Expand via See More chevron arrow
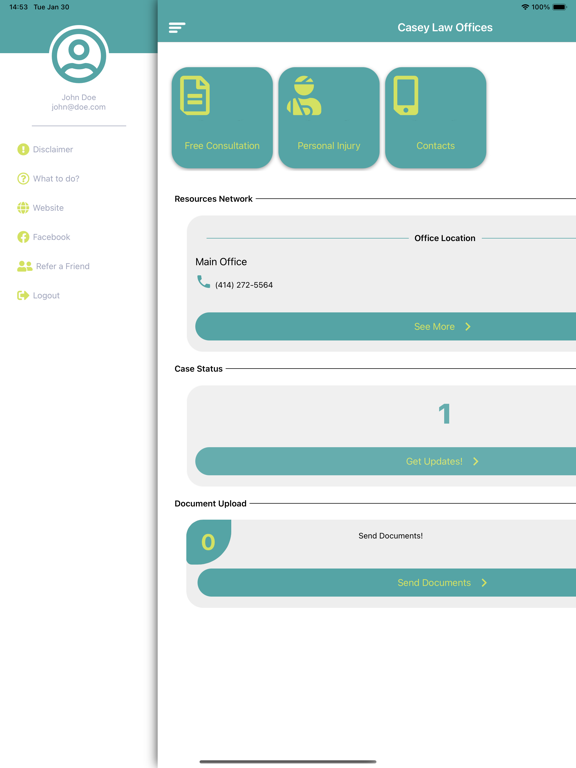576x768 pixels. [x=468, y=326]
